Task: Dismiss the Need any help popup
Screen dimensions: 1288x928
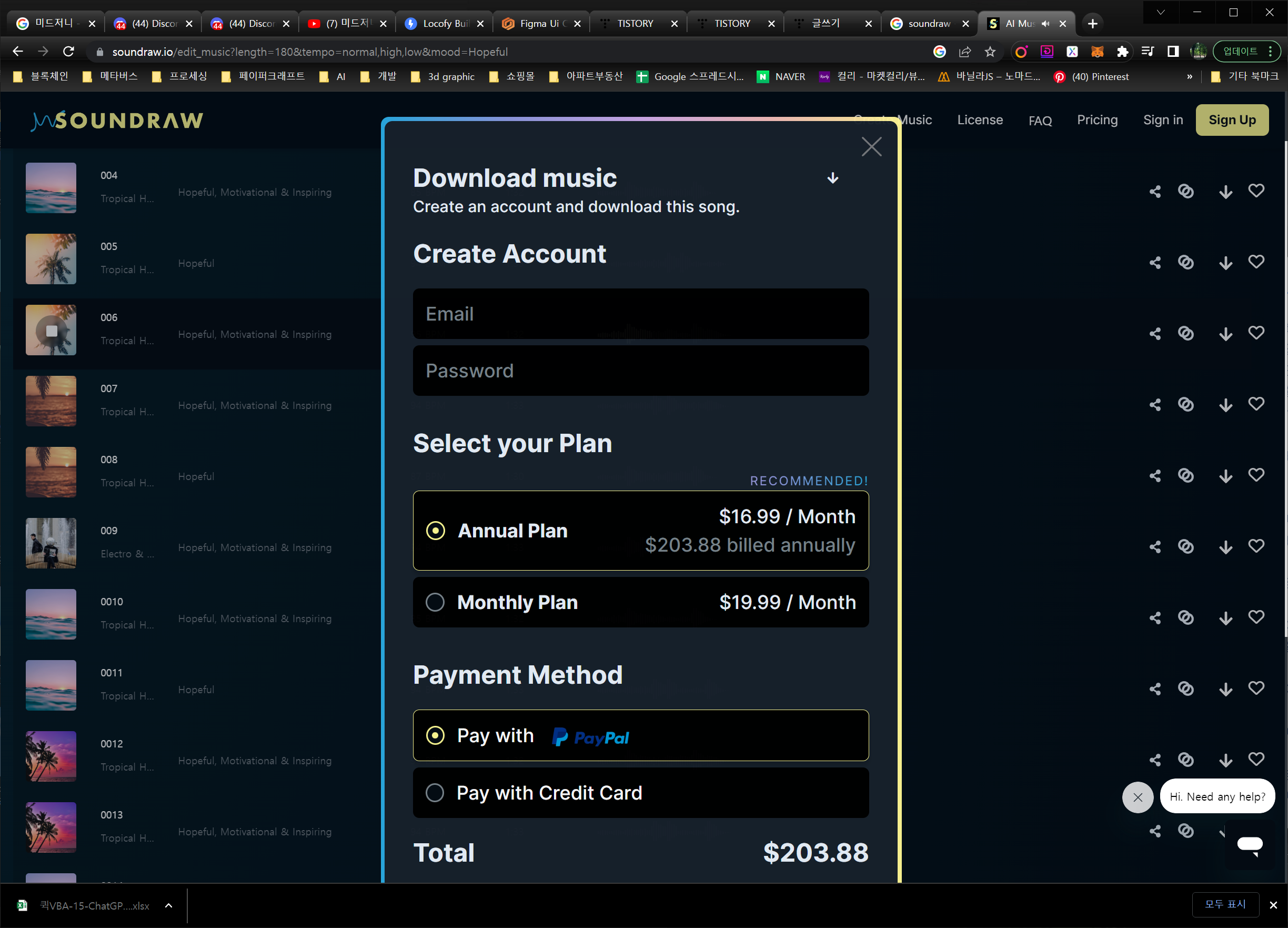Action: point(1138,797)
